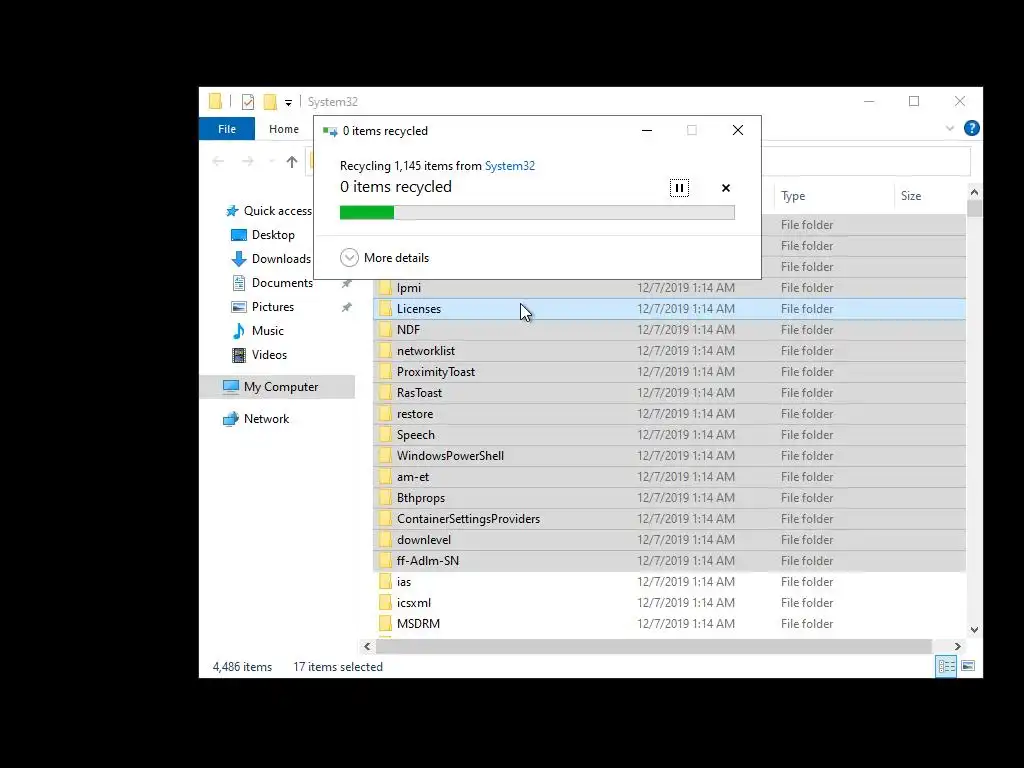Click the Properties quick access toolbar icon
The image size is (1024, 768).
pyautogui.click(x=248, y=102)
